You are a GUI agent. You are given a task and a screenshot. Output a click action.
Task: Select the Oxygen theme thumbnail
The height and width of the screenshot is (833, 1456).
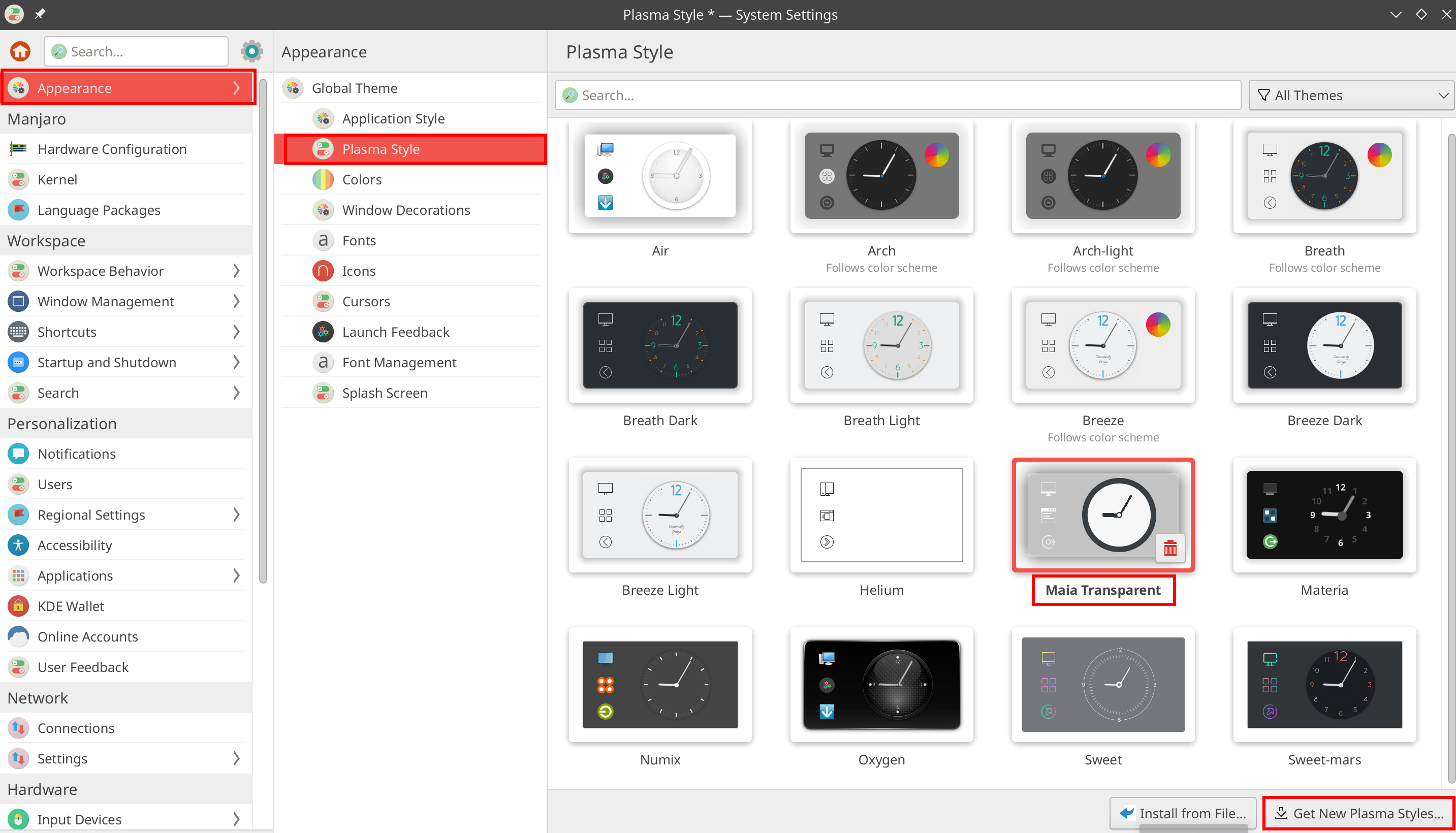click(x=881, y=684)
